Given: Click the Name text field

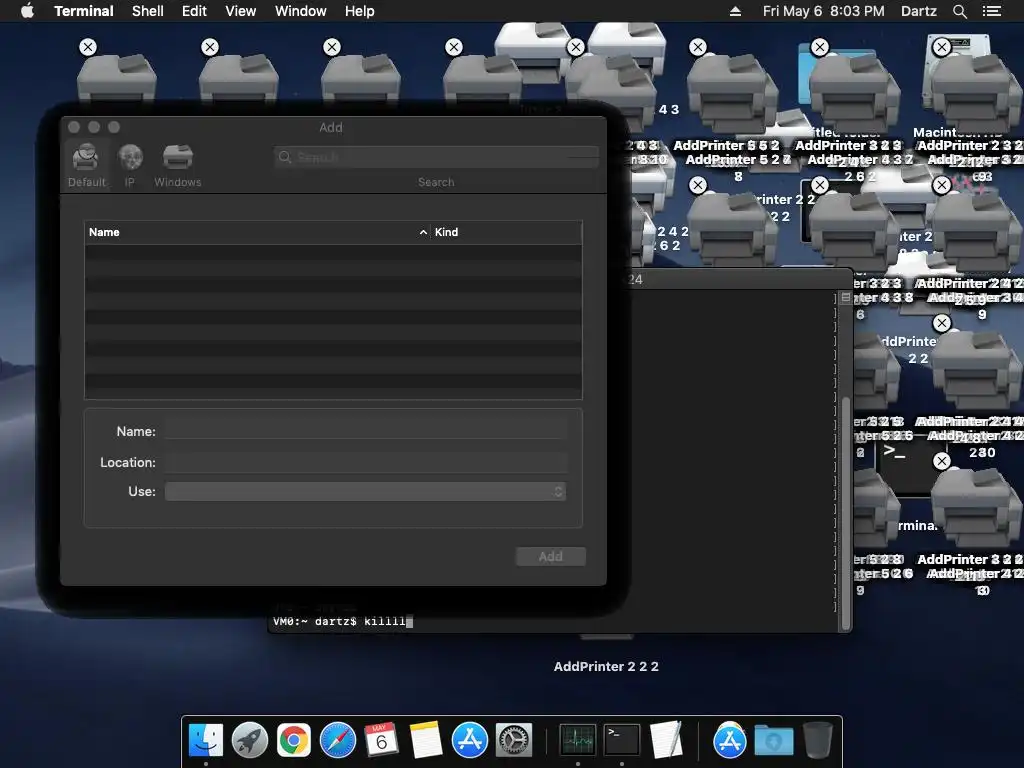Looking at the screenshot, I should 366,431.
